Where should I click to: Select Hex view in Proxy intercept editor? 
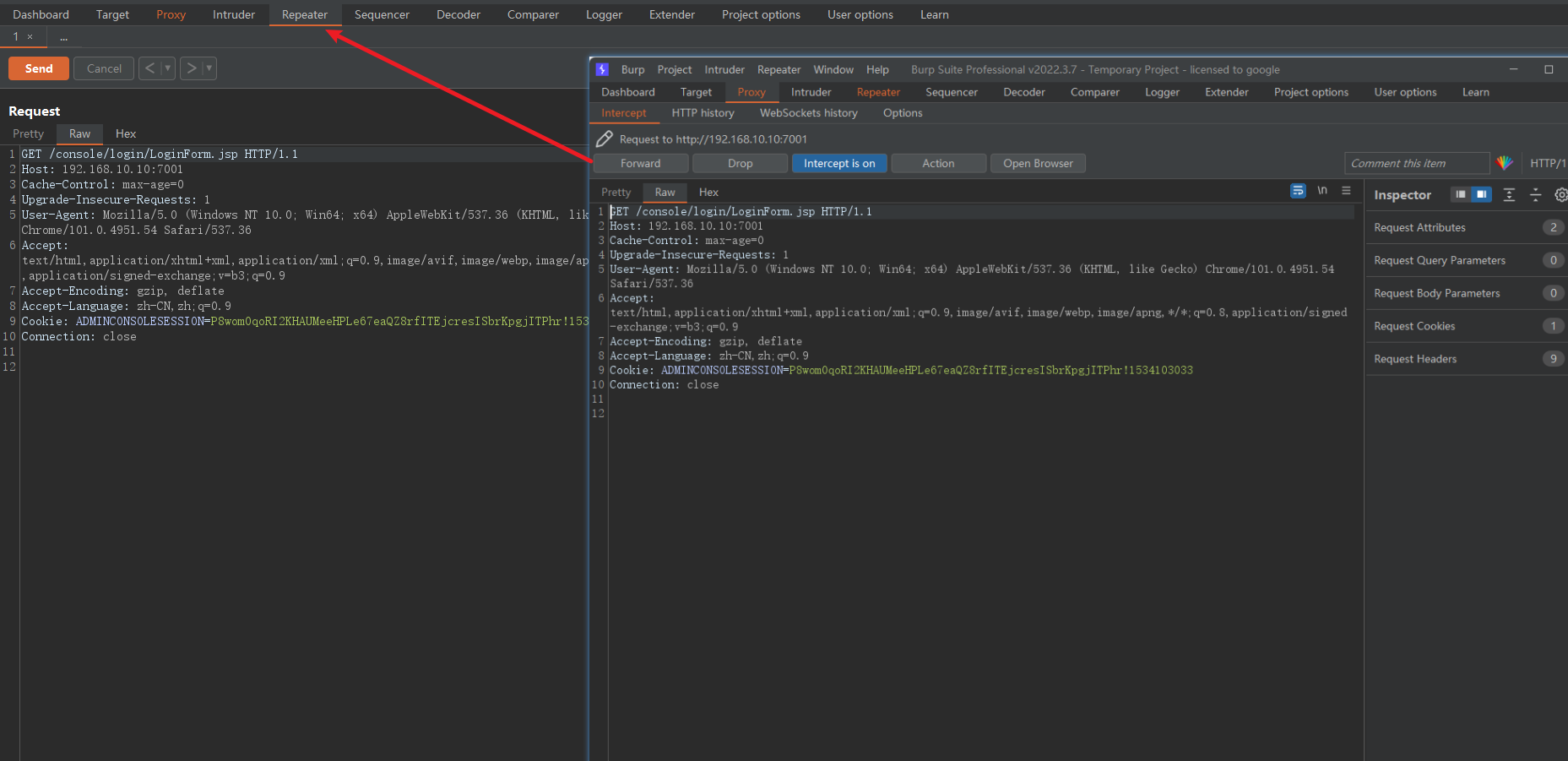tap(708, 192)
